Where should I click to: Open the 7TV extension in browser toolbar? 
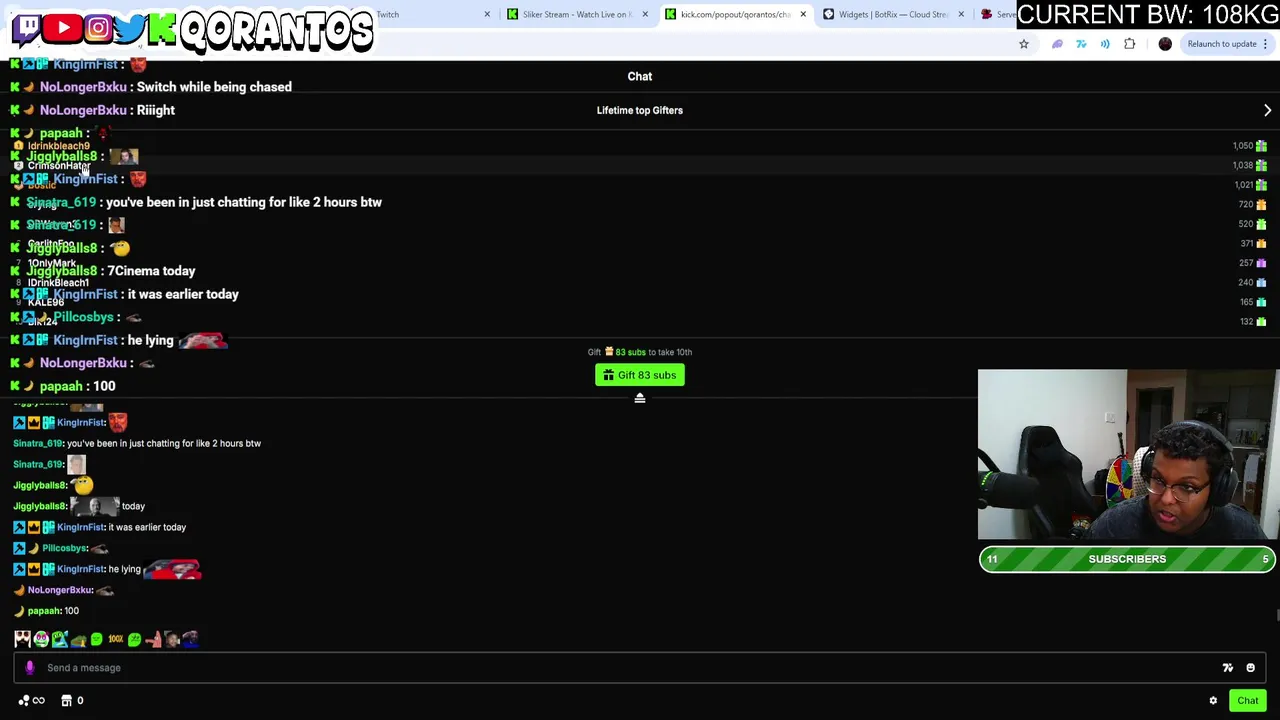(x=1081, y=44)
